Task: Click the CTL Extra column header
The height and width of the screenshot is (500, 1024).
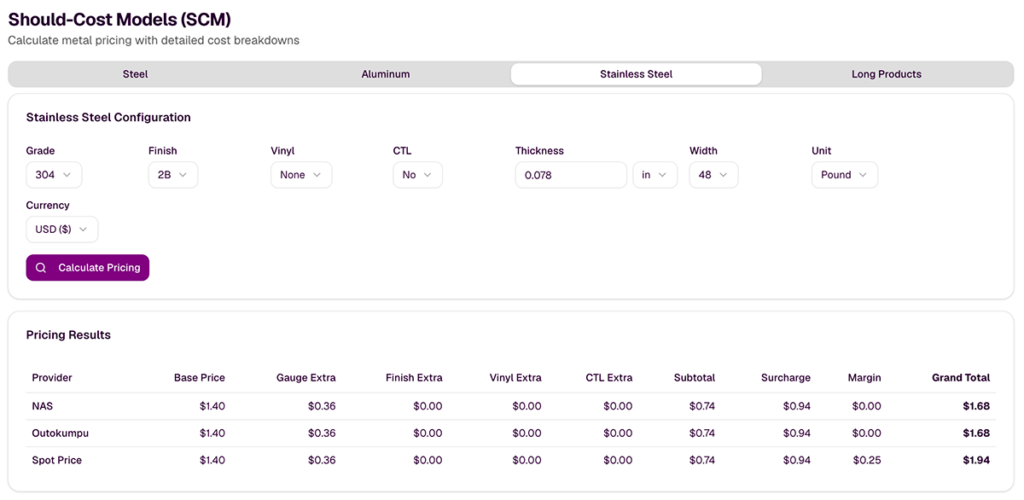Action: coord(609,377)
